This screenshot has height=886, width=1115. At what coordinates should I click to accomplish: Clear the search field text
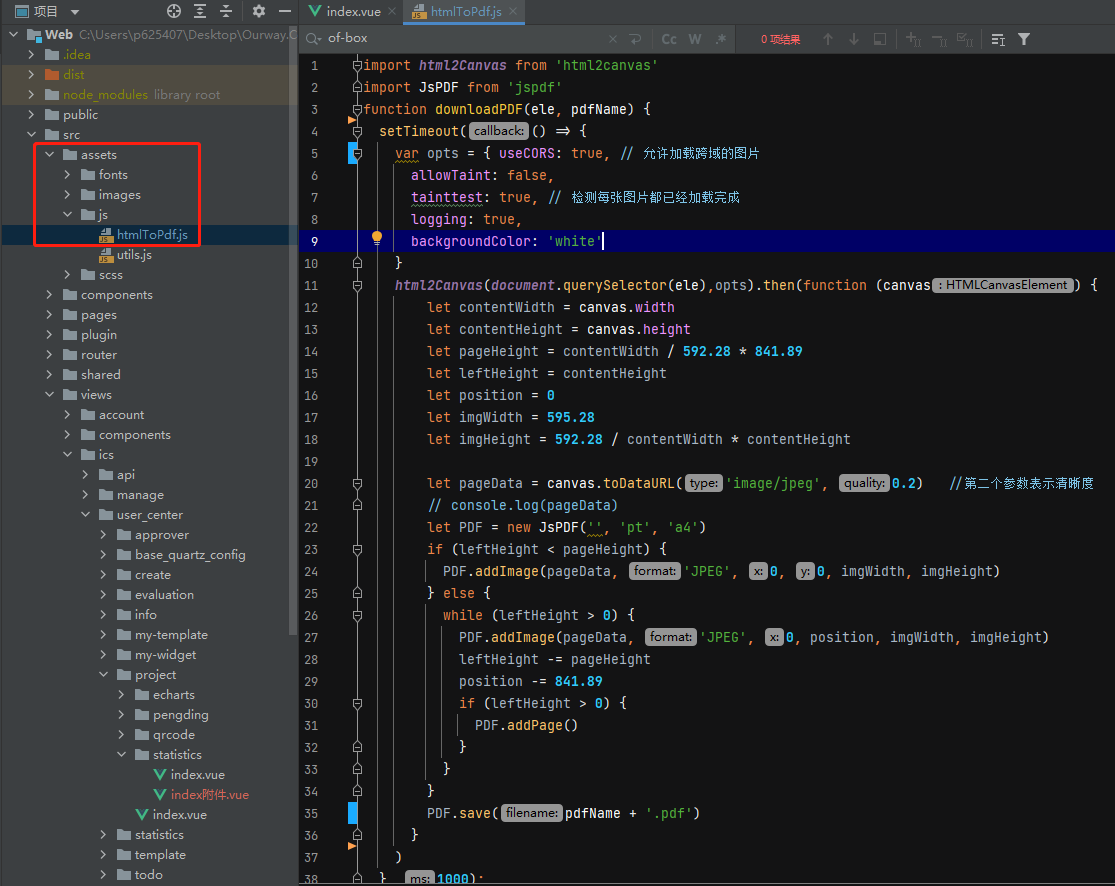click(x=613, y=39)
